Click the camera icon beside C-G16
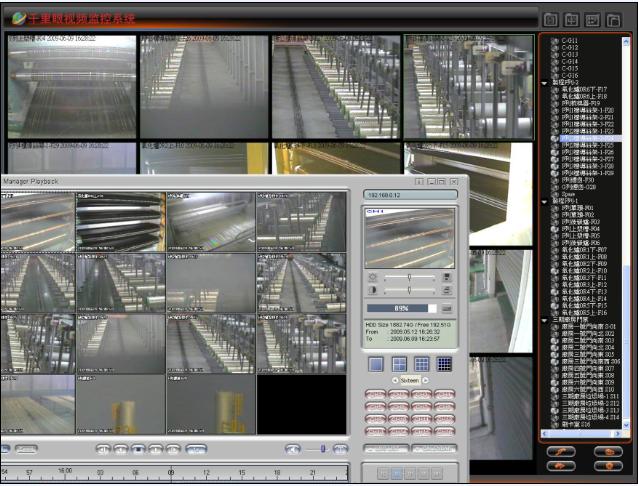The image size is (638, 486). (x=554, y=76)
